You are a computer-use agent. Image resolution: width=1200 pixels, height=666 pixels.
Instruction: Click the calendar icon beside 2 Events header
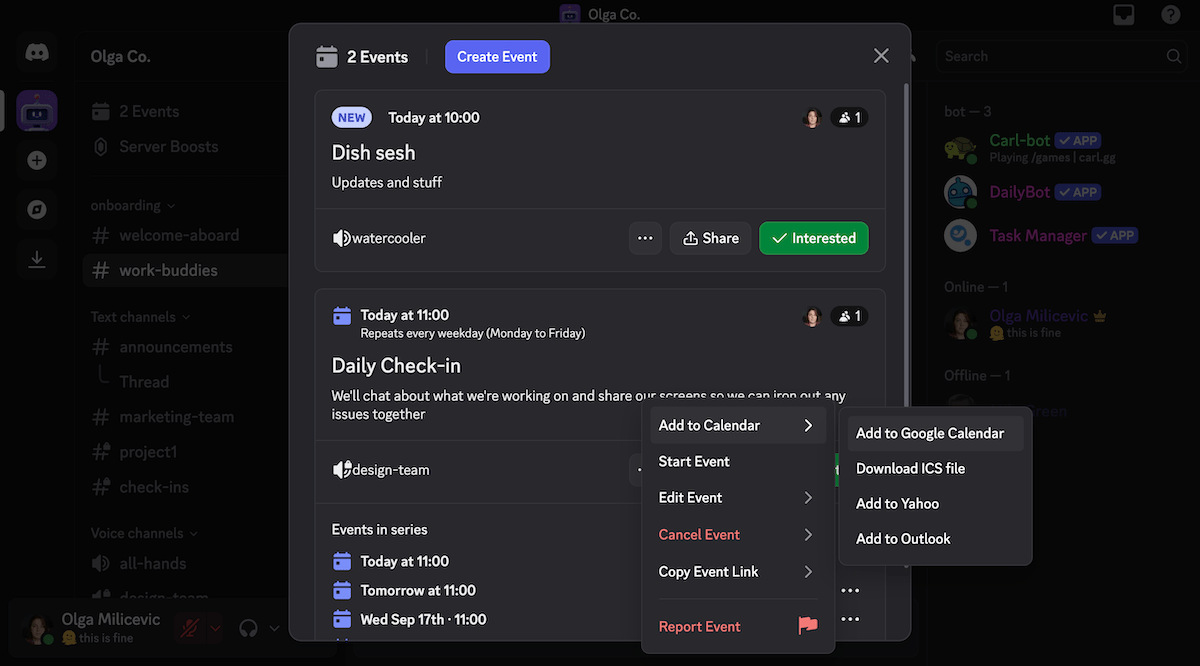[327, 57]
